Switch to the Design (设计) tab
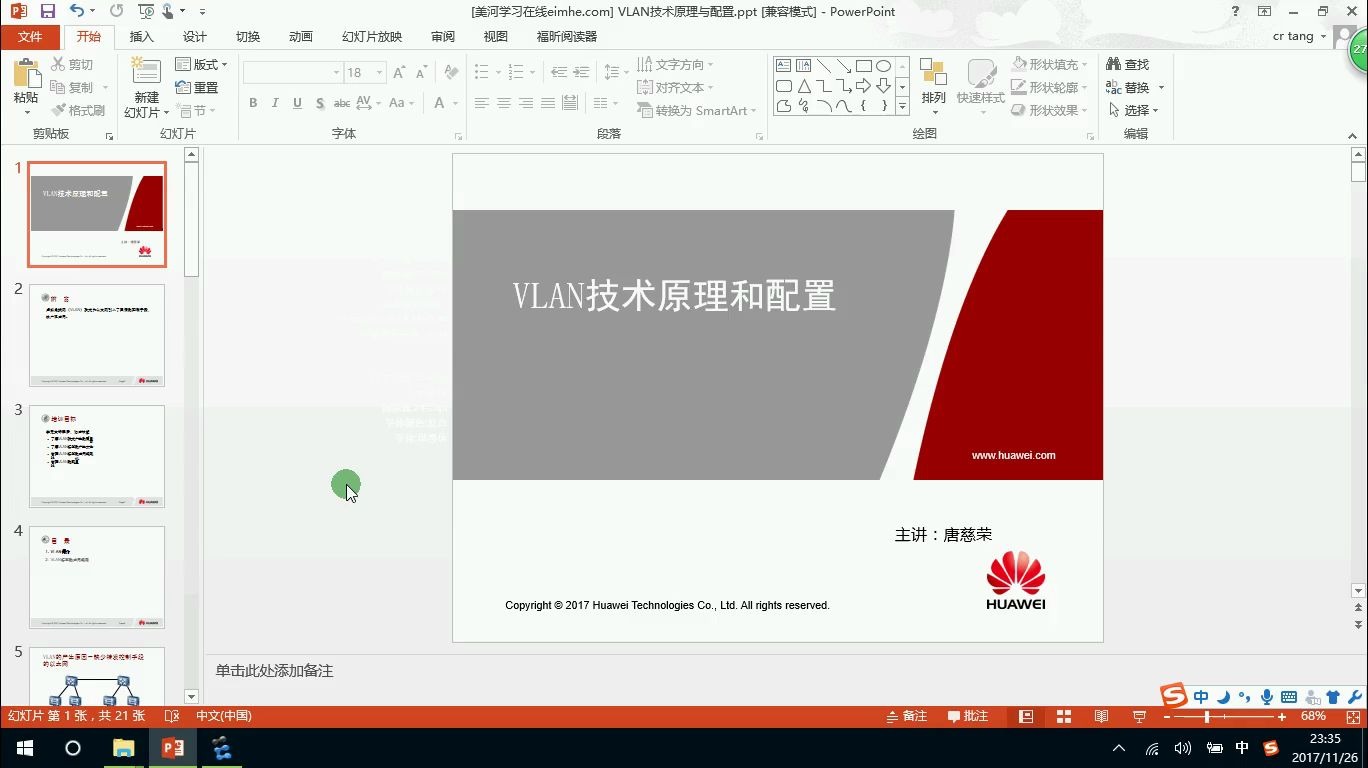Screen dimensions: 1368x768 click(x=195, y=36)
